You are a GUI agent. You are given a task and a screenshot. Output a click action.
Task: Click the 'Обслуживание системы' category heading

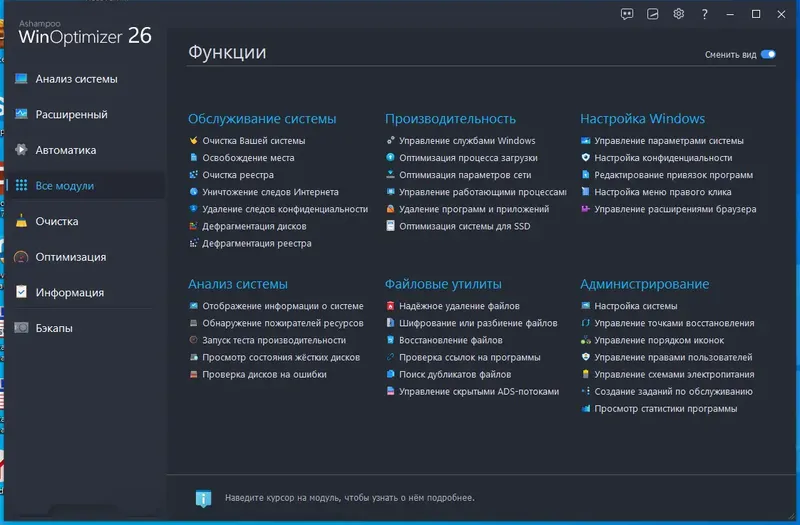(262, 119)
